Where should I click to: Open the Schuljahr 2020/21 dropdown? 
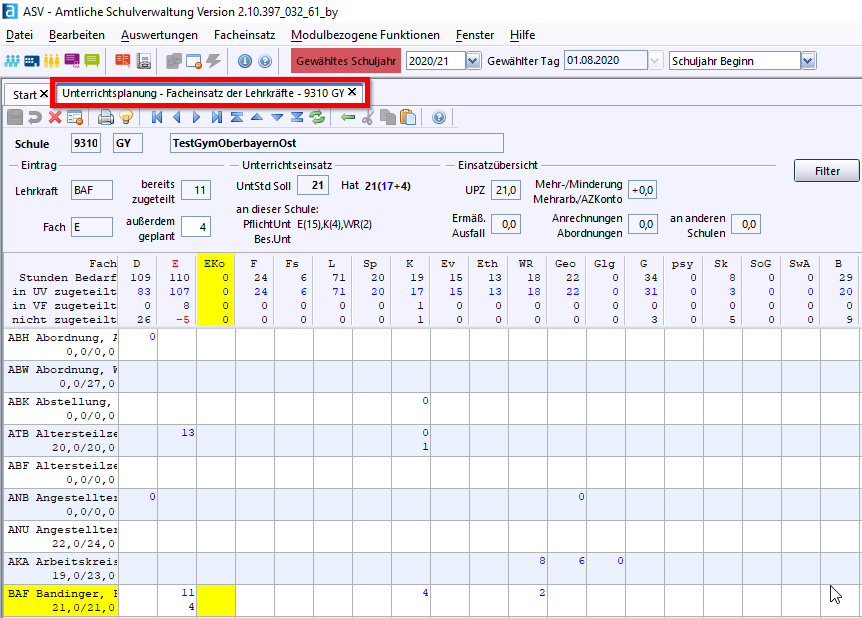(x=473, y=60)
